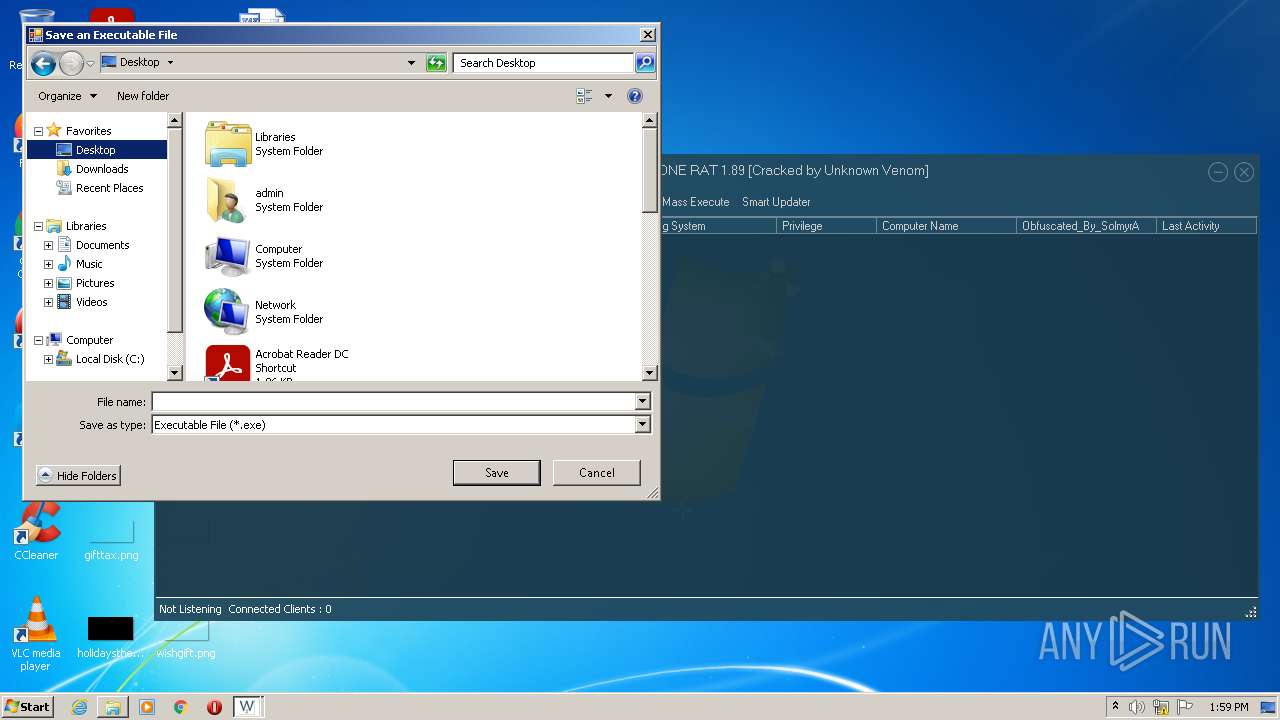Open the view options dropdown arrow

(x=608, y=96)
